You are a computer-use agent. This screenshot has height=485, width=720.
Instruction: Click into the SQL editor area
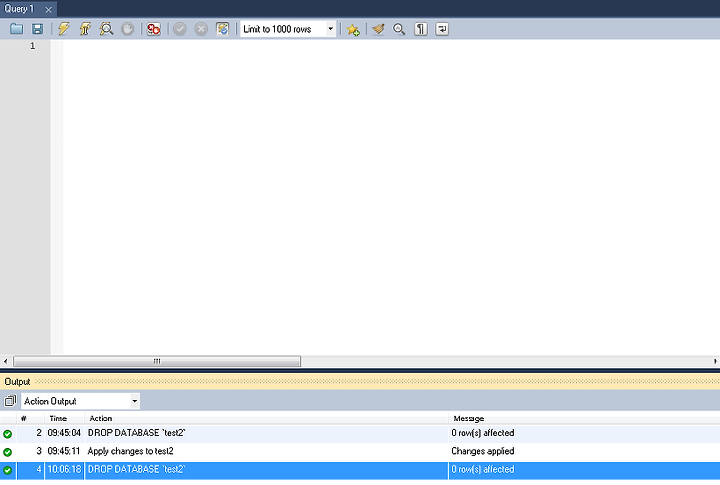pos(390,197)
